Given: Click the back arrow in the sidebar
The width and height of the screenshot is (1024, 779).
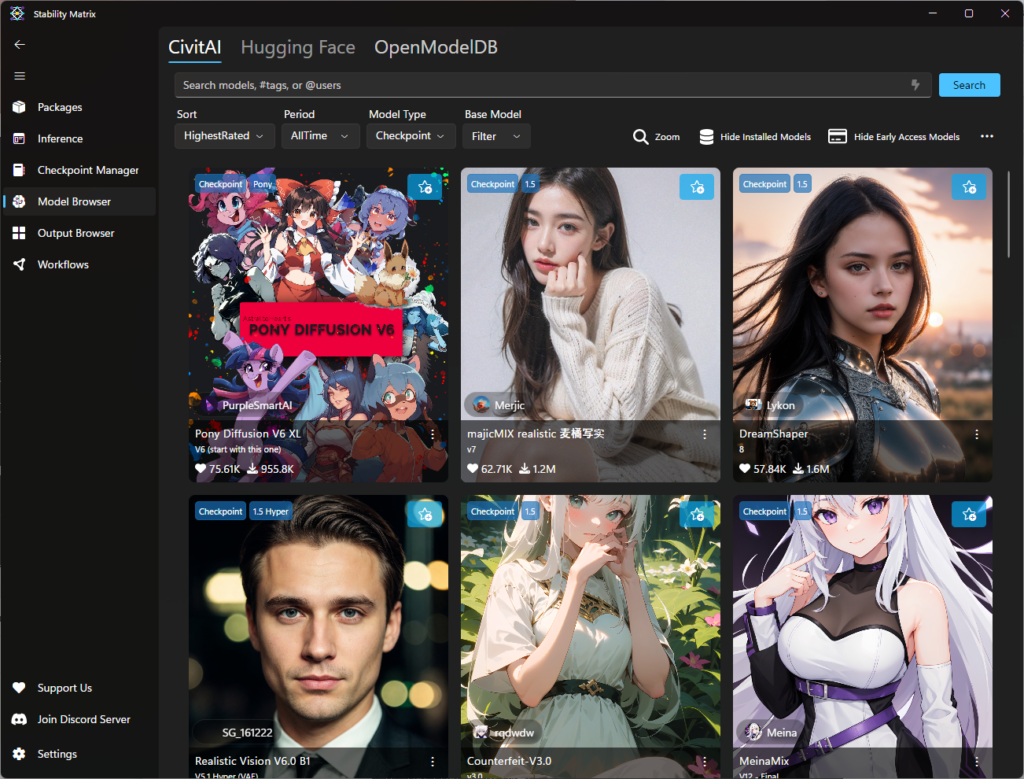Looking at the screenshot, I should click(x=20, y=44).
